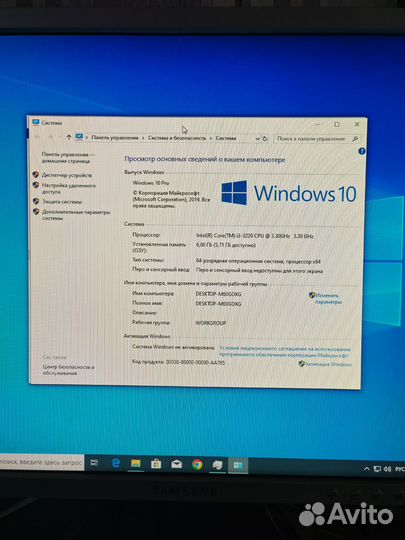Click the refresh button in address bar

tap(265, 138)
